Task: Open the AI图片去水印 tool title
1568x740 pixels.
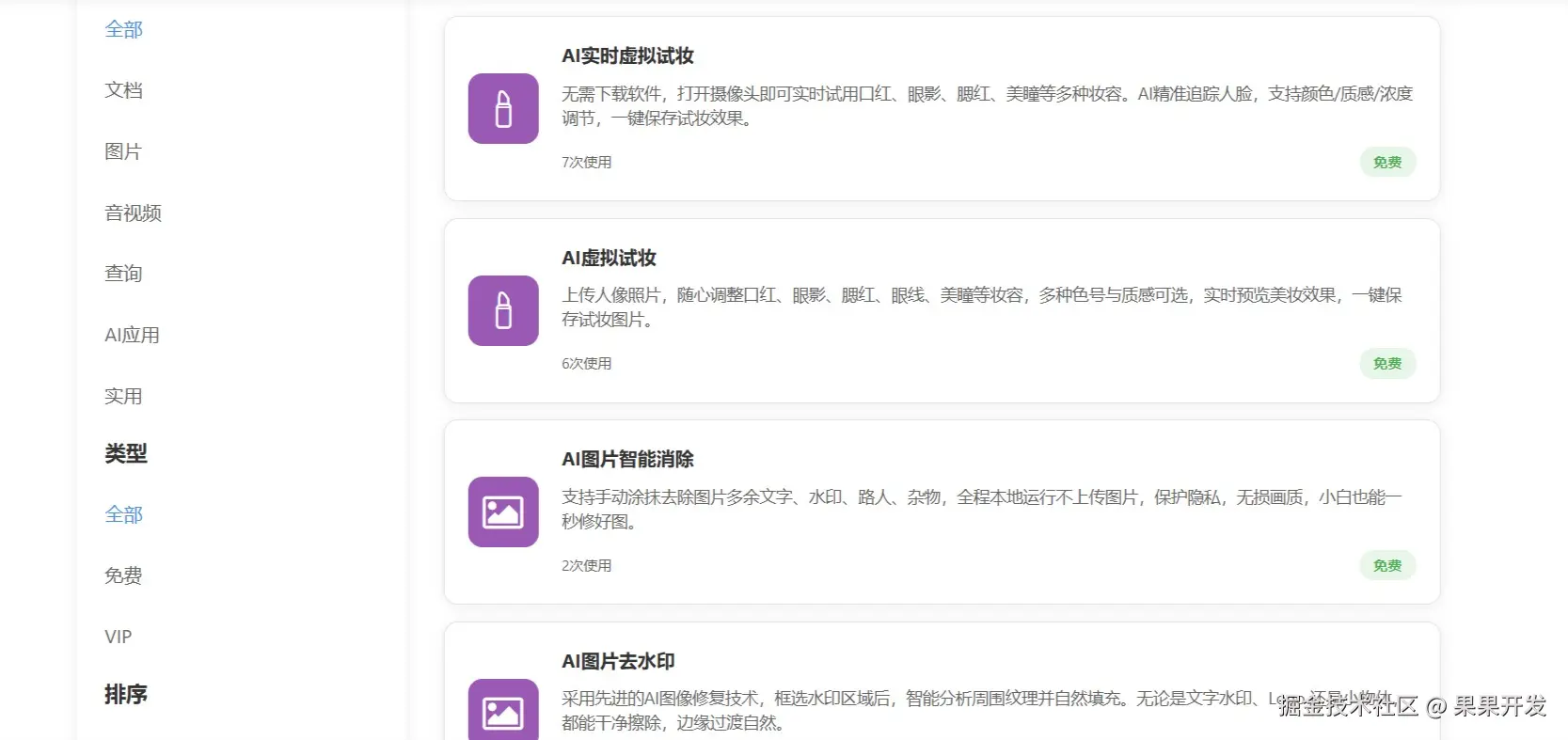Action: [x=618, y=661]
